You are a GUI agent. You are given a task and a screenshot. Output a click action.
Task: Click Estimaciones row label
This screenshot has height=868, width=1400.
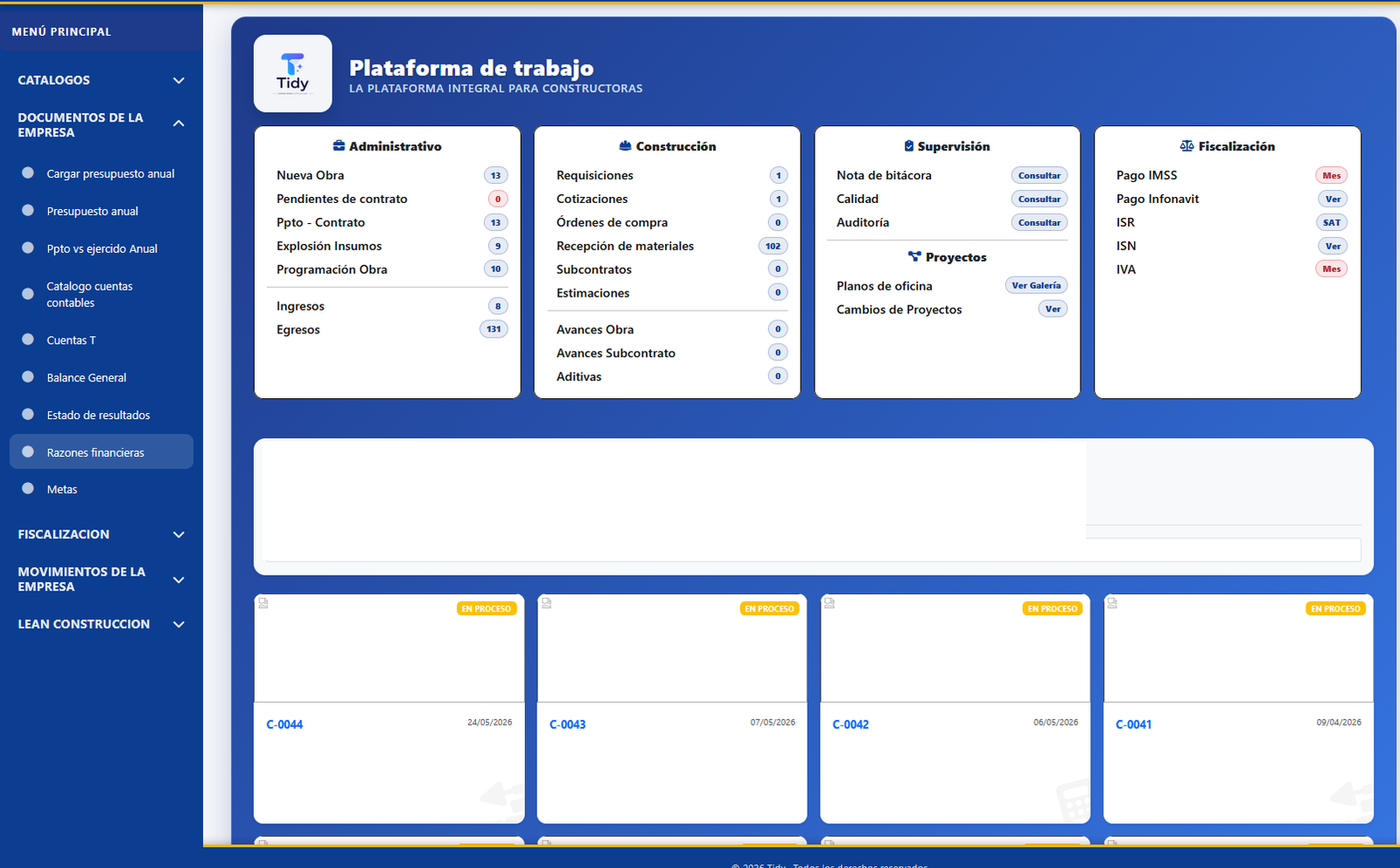[x=592, y=293]
